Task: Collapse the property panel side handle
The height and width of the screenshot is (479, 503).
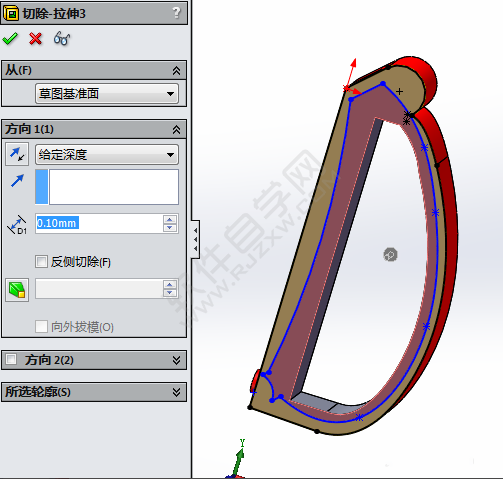Action: click(195, 239)
